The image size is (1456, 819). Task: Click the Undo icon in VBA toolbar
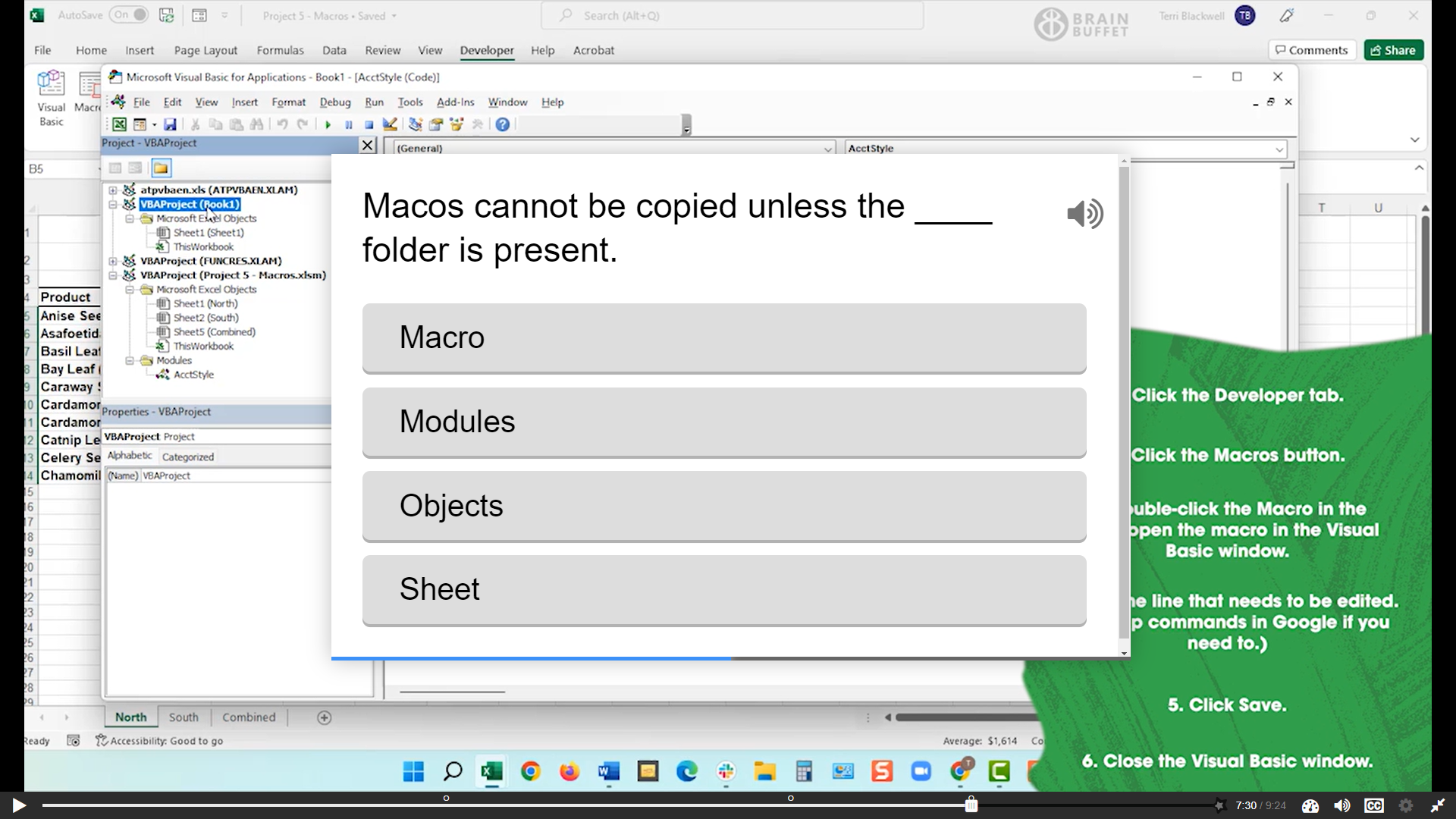283,124
